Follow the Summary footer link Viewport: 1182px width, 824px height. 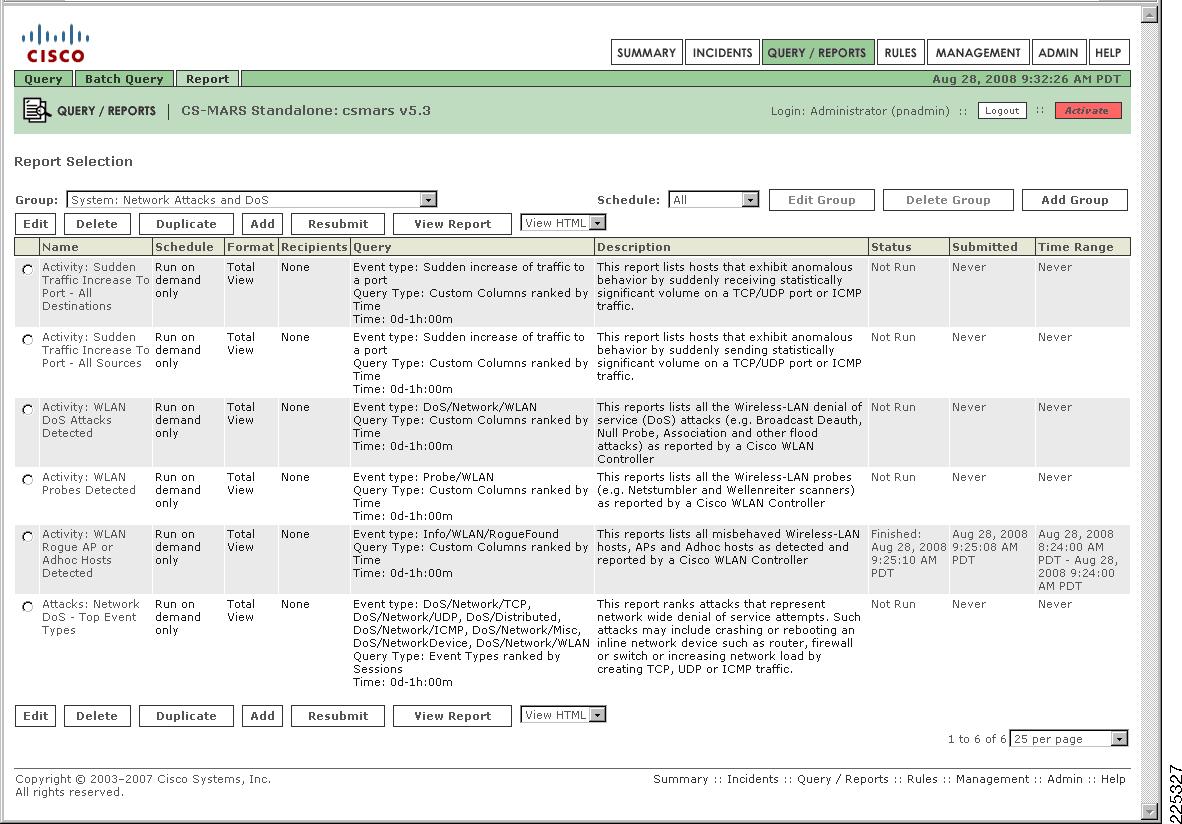pos(680,780)
